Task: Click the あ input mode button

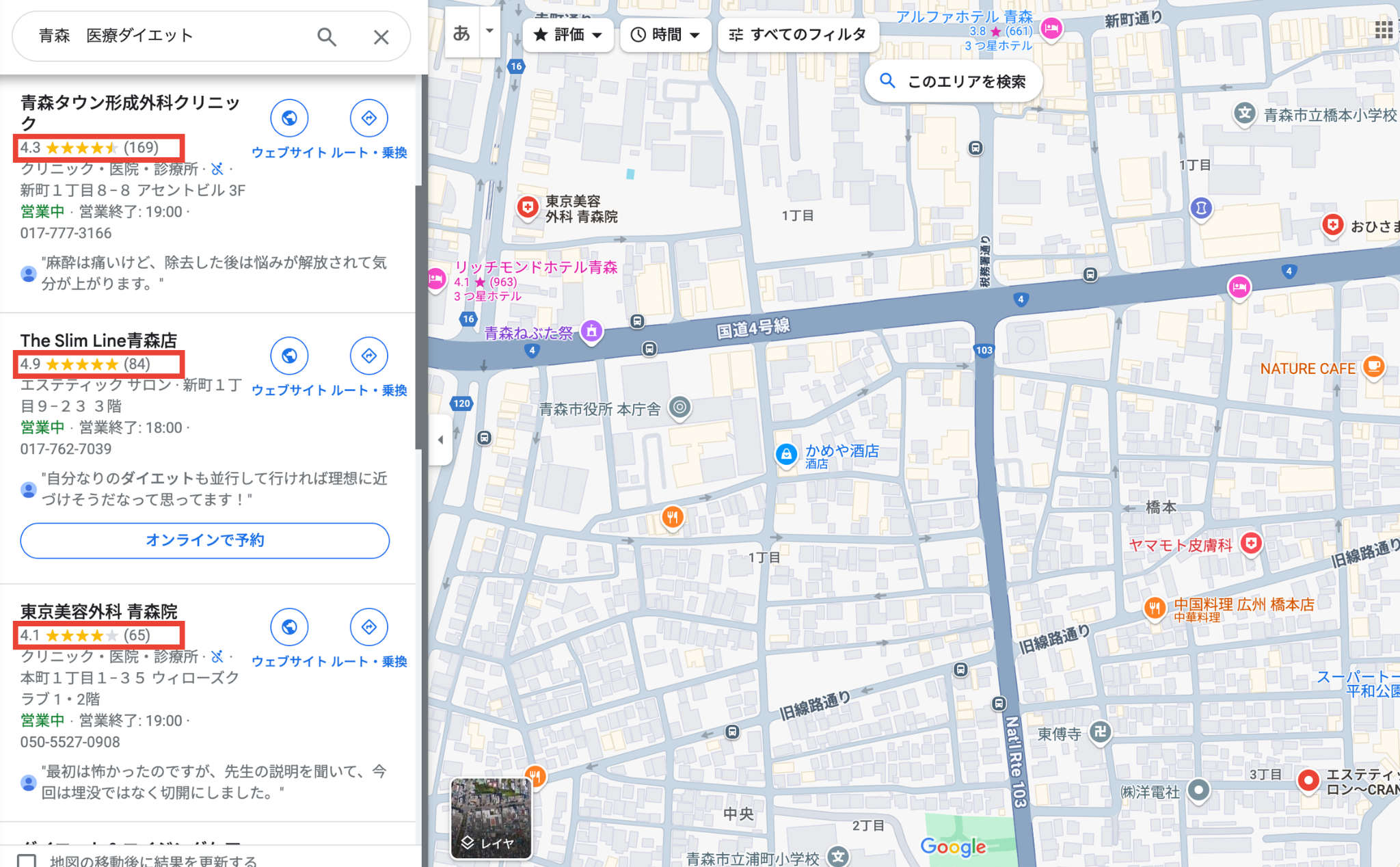Action: [462, 32]
